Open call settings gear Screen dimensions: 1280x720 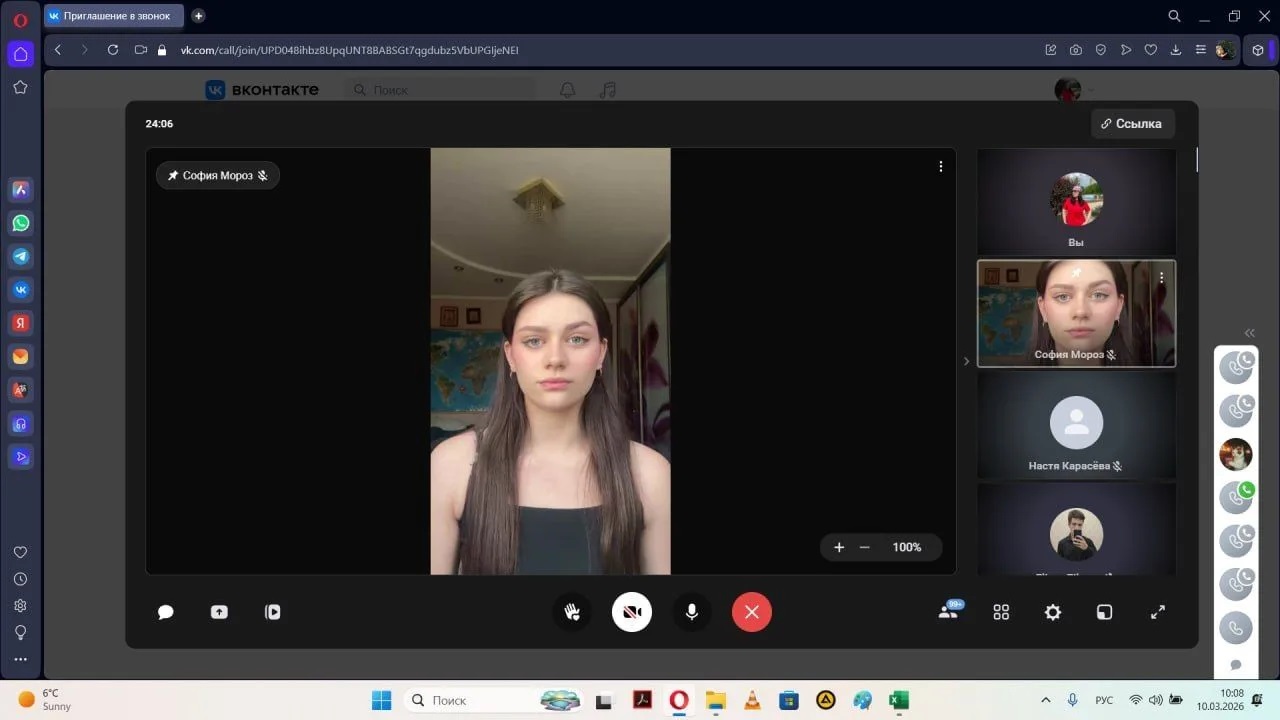(x=1053, y=612)
